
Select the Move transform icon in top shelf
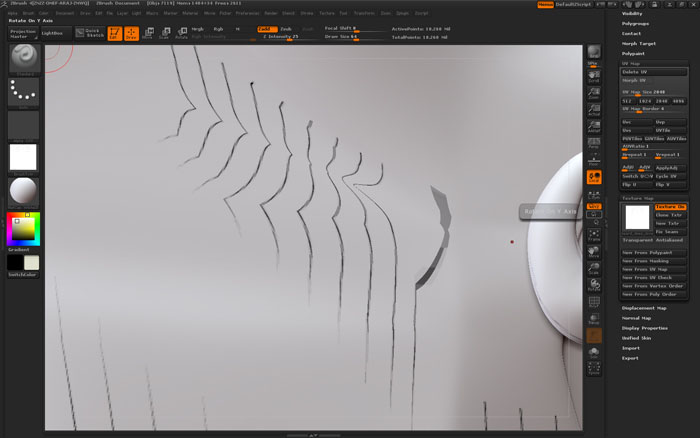point(148,33)
